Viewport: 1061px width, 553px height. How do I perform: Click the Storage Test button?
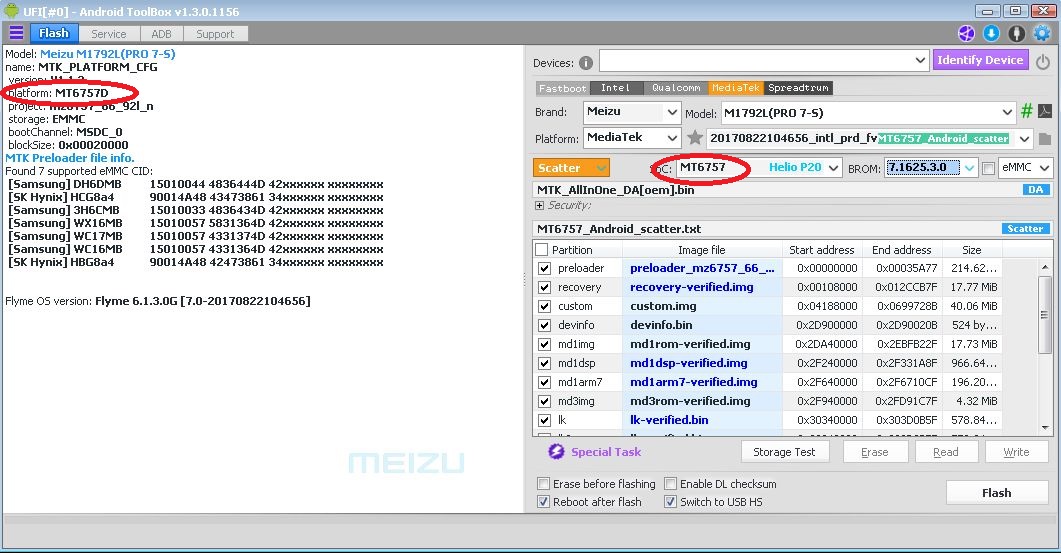[784, 452]
